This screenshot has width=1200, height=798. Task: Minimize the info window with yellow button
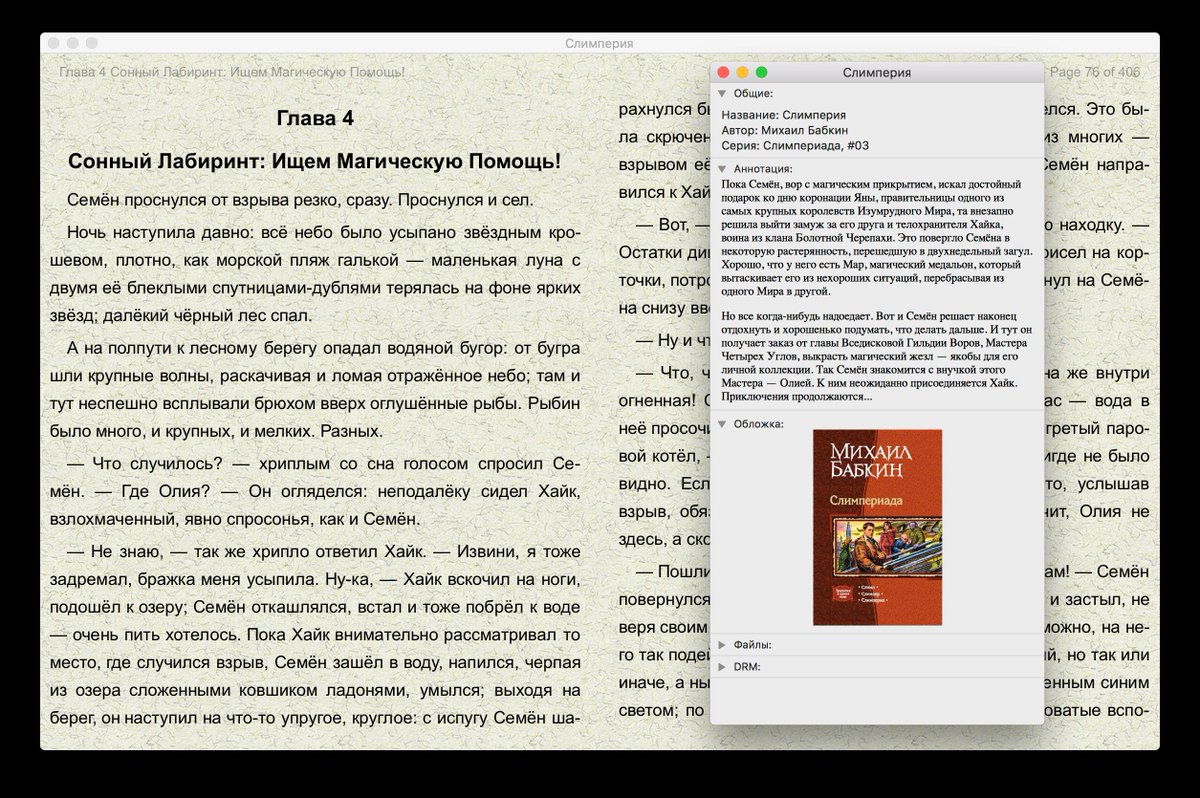point(743,72)
